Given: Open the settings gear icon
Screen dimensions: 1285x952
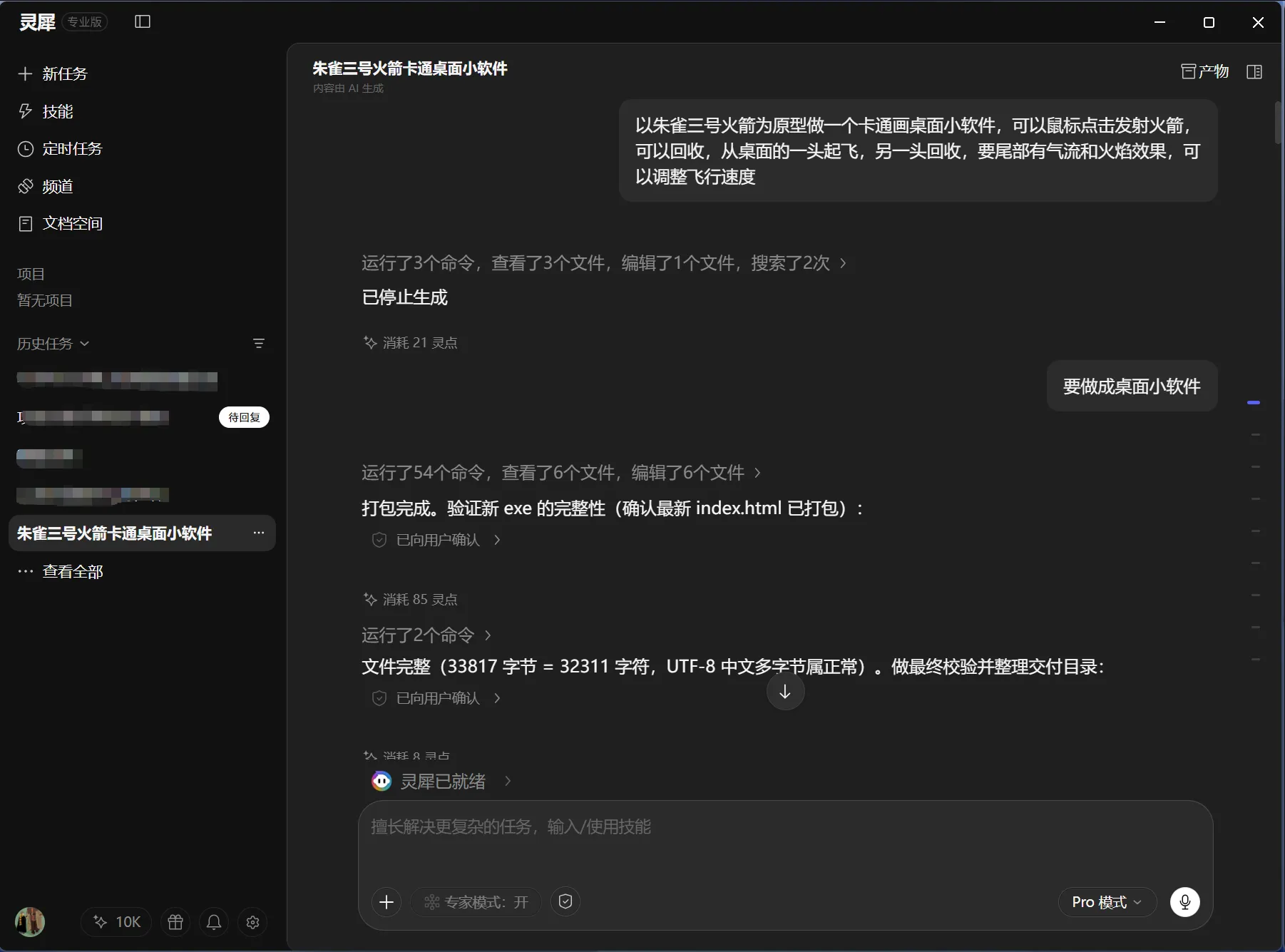Looking at the screenshot, I should click(252, 922).
